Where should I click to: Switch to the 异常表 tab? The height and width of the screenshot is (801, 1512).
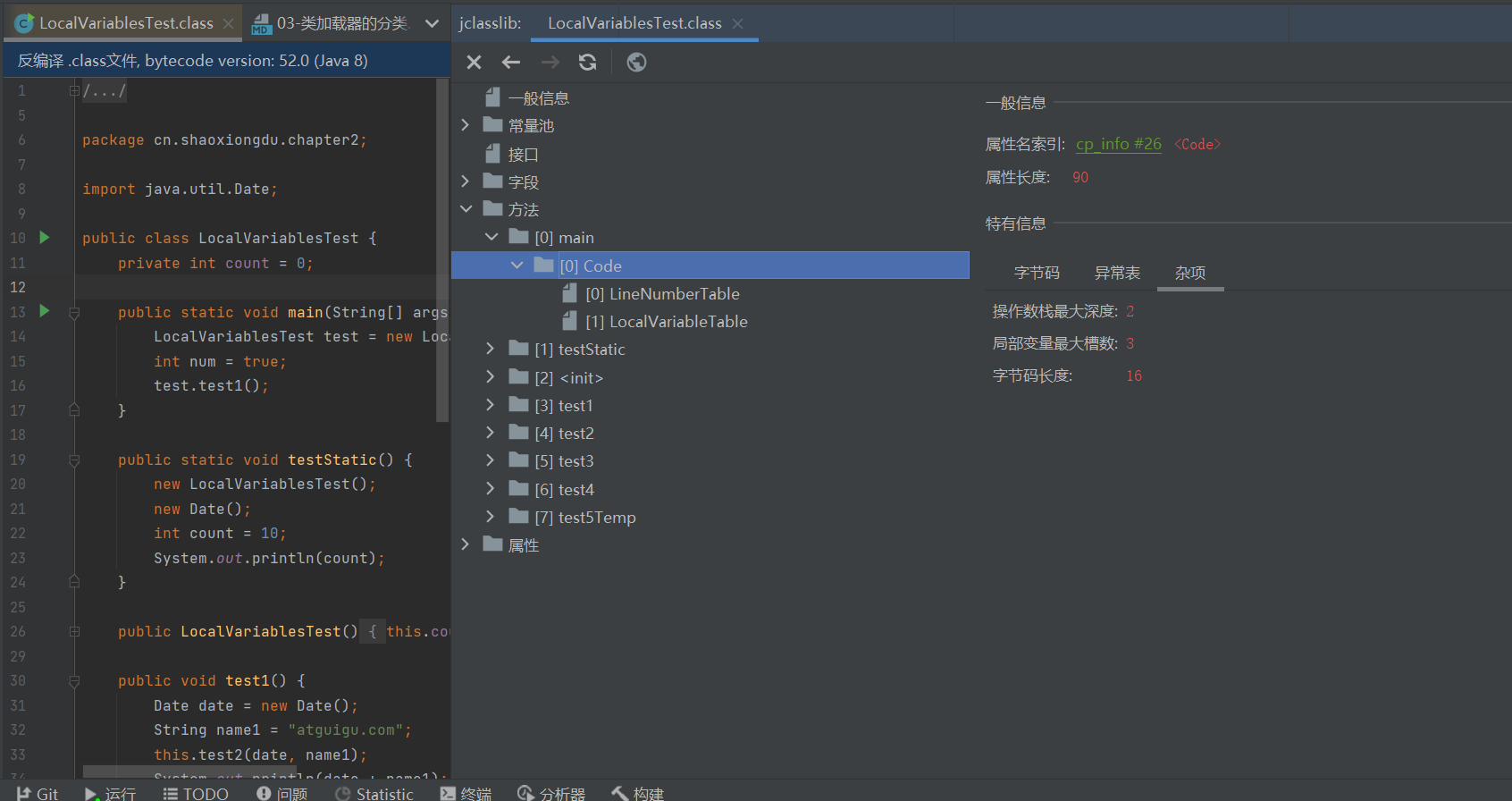coord(1117,273)
